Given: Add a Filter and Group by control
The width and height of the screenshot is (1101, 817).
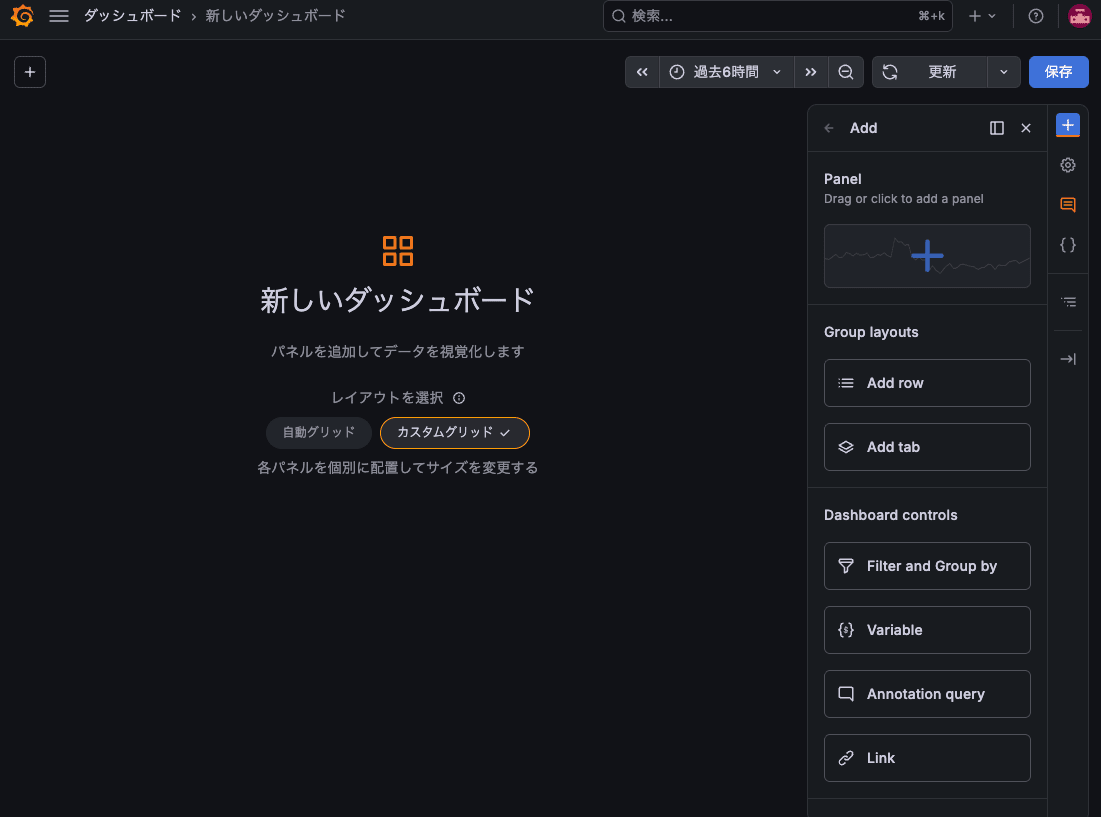Looking at the screenshot, I should [x=927, y=566].
